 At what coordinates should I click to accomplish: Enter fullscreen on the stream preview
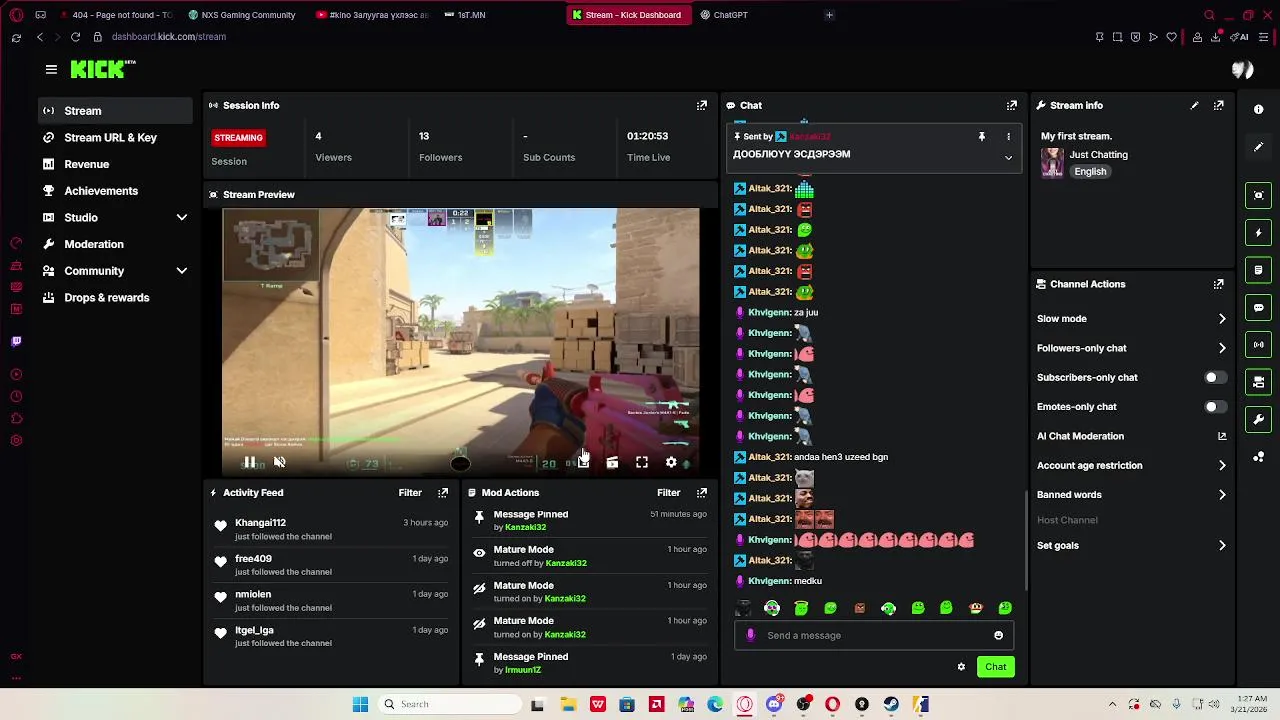(x=642, y=463)
